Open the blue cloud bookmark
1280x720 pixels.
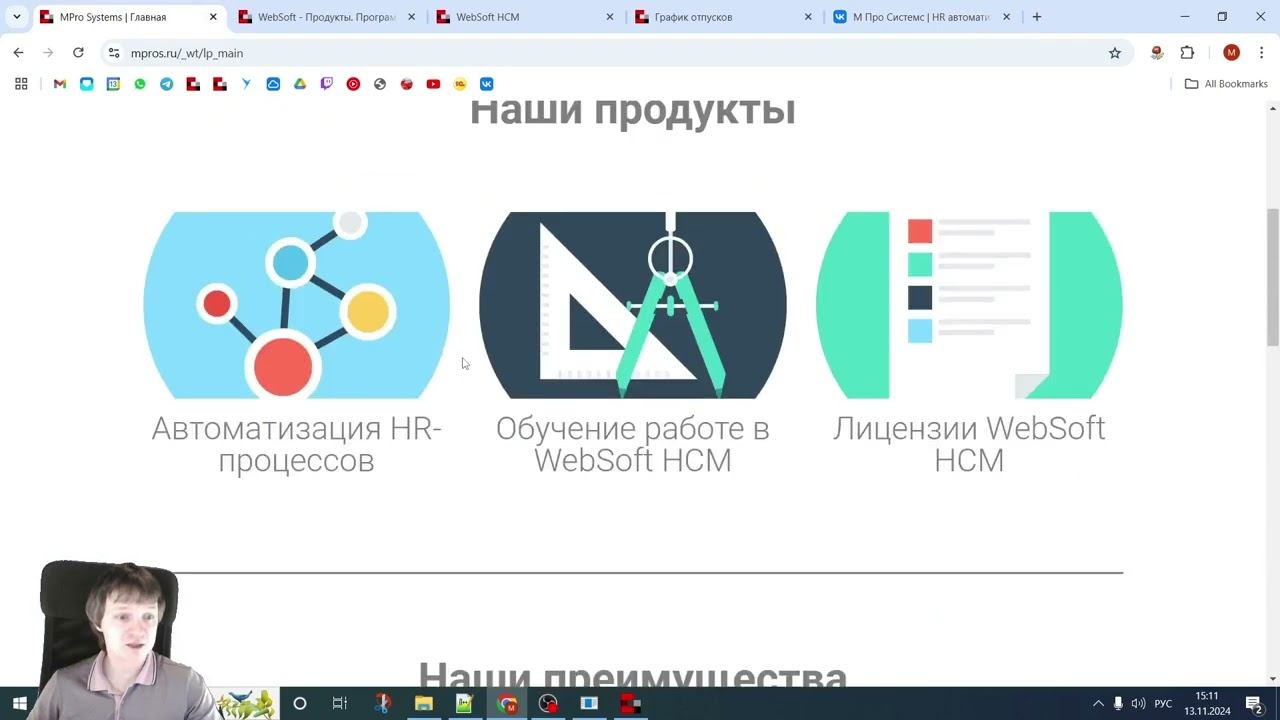pos(273,84)
